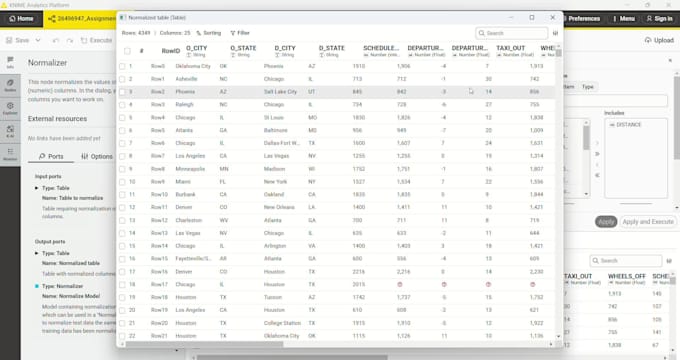The image size is (680, 360).
Task: Click the excludes list scrollbar
Action: coord(586,139)
